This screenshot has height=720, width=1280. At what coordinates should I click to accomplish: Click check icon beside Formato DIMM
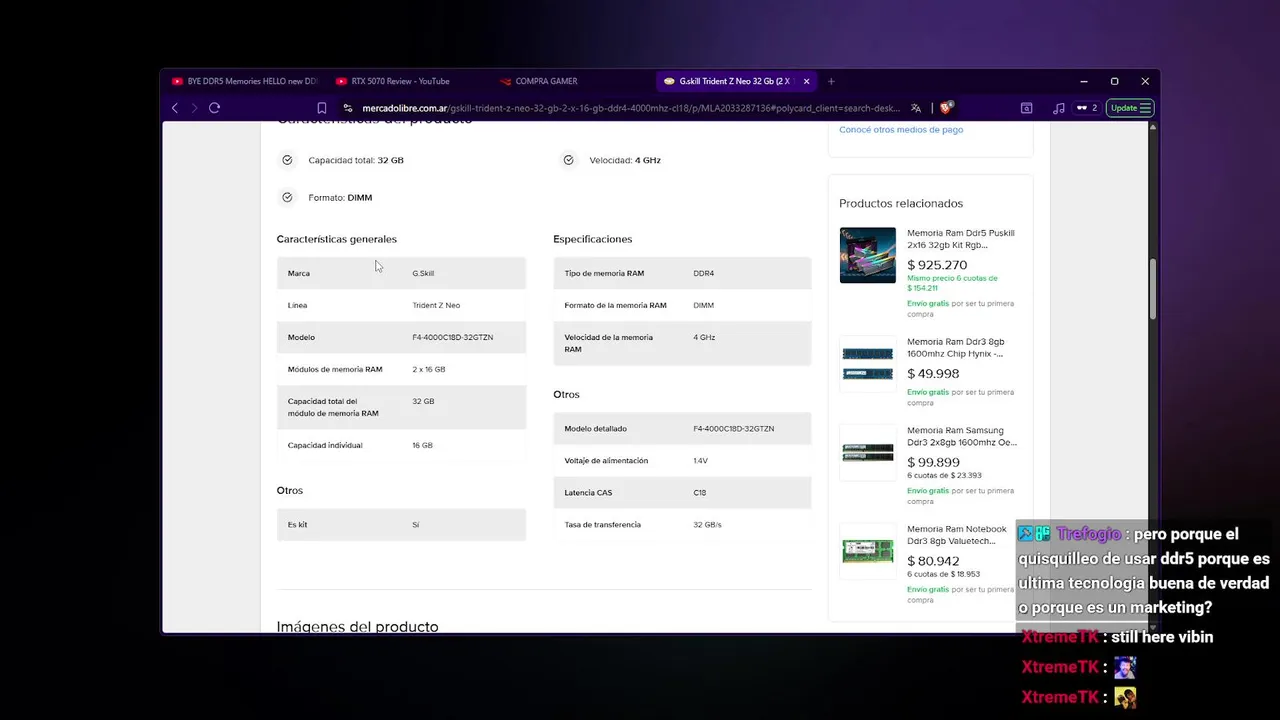pyautogui.click(x=287, y=197)
